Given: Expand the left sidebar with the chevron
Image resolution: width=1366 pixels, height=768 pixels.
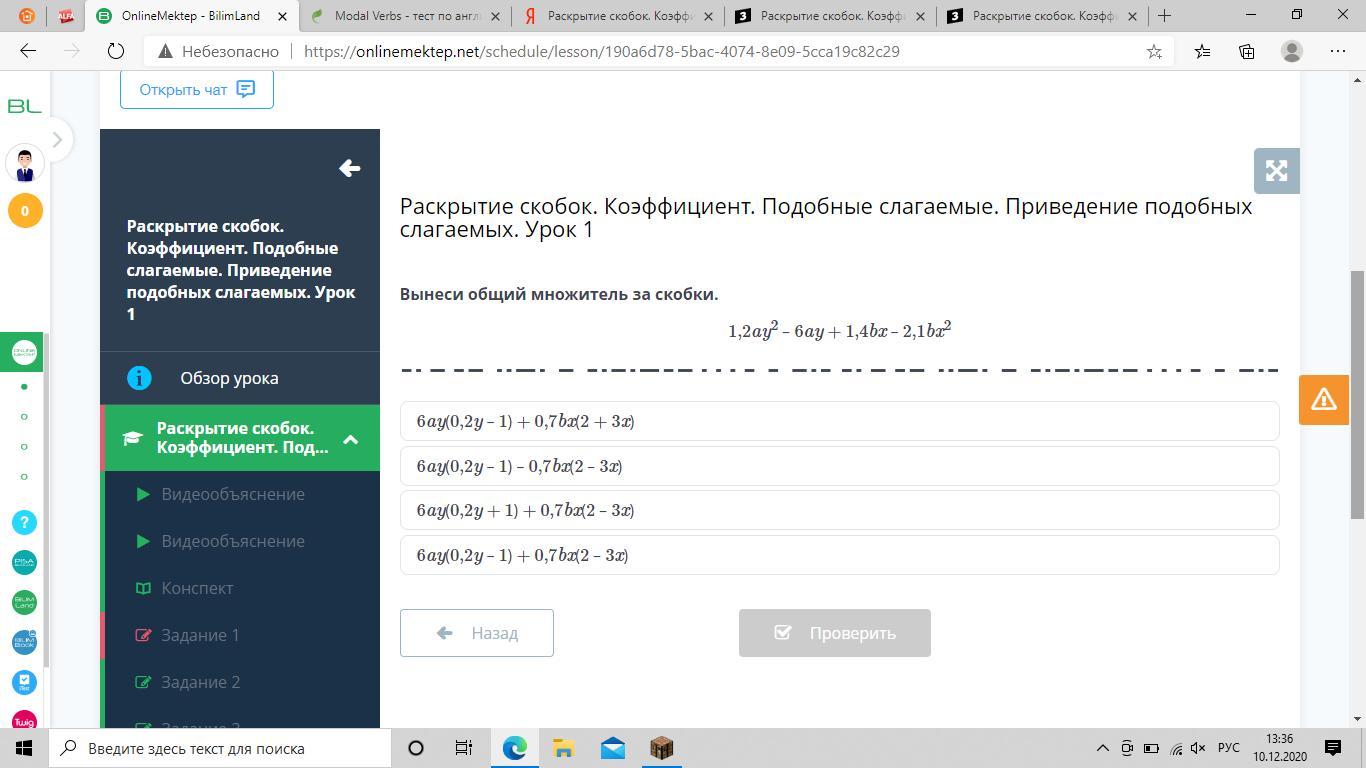Looking at the screenshot, I should (x=57, y=140).
